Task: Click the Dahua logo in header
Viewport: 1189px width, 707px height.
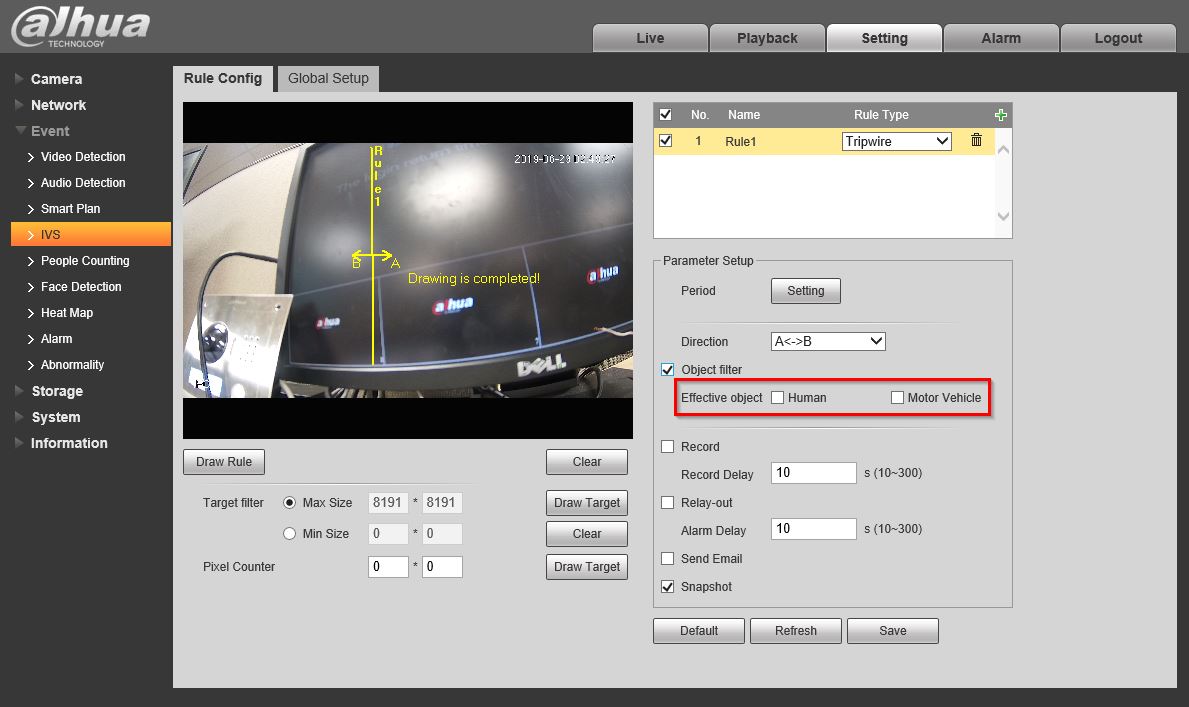Action: coord(80,27)
